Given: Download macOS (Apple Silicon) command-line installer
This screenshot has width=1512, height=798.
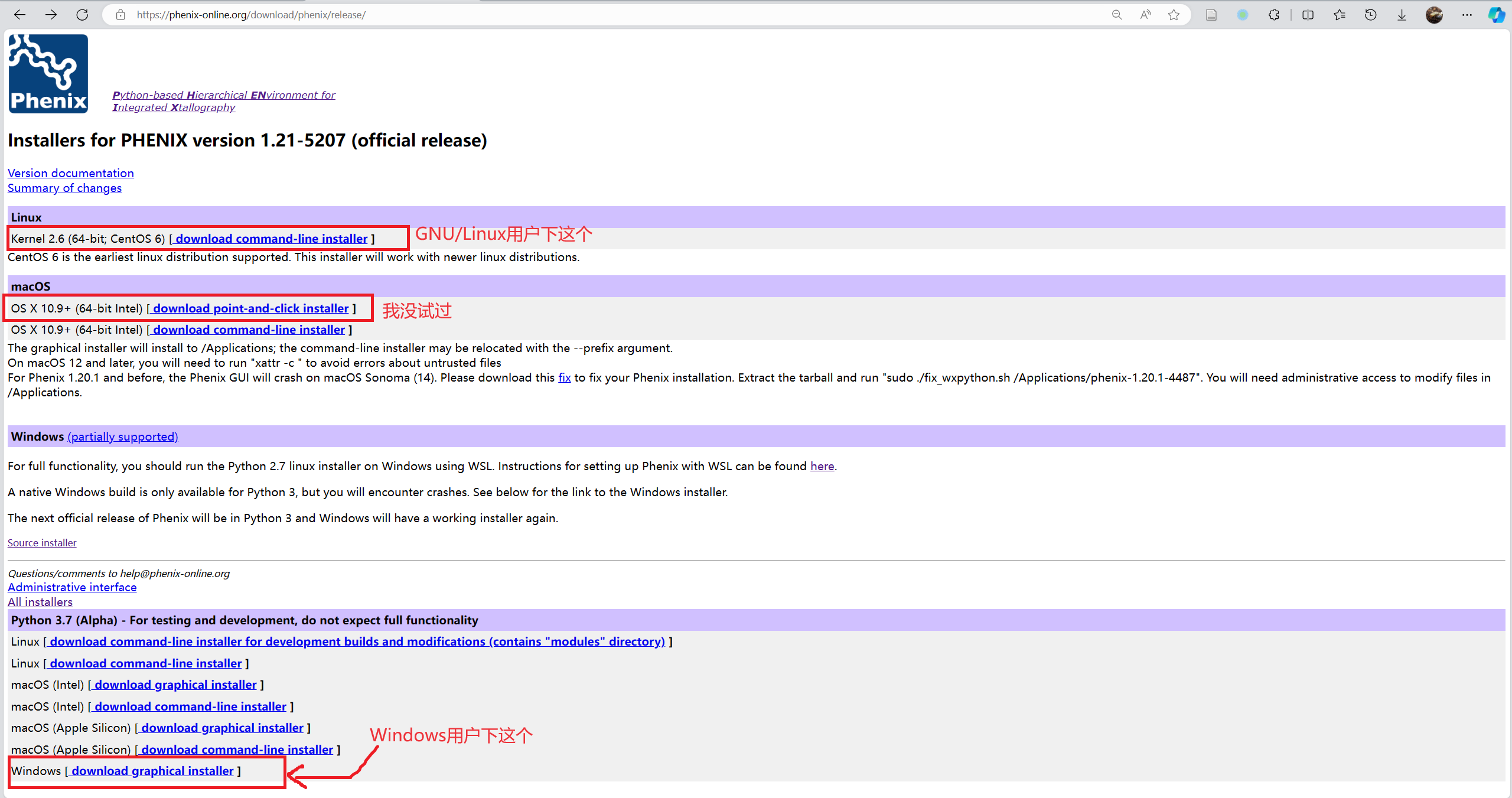Looking at the screenshot, I should 237,750.
